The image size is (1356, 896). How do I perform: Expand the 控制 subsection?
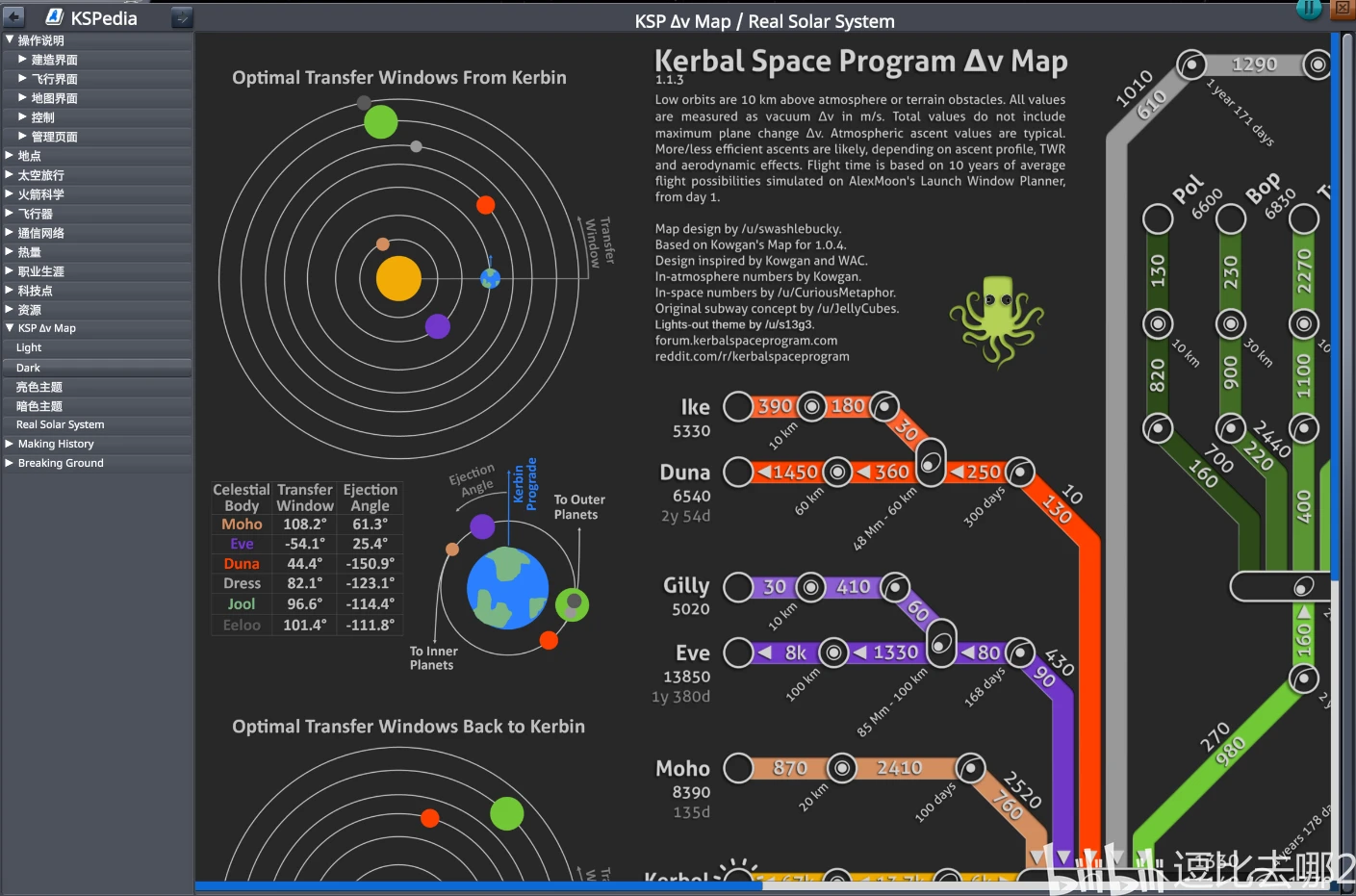(97, 117)
